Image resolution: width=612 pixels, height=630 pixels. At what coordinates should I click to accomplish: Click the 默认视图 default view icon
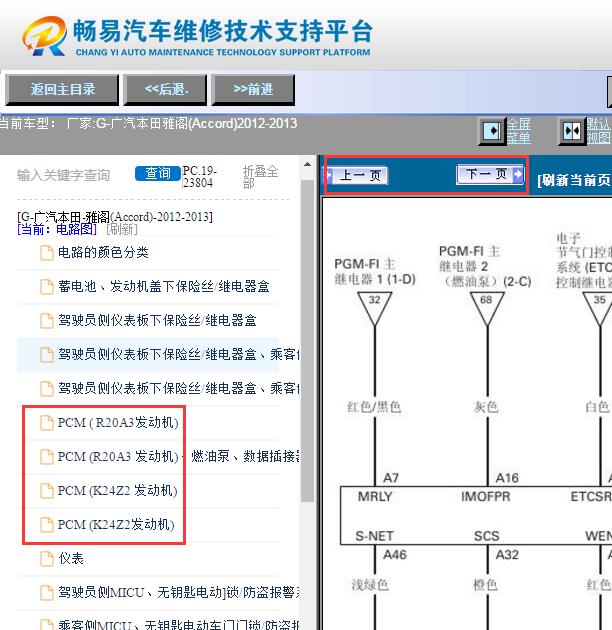click(x=572, y=131)
